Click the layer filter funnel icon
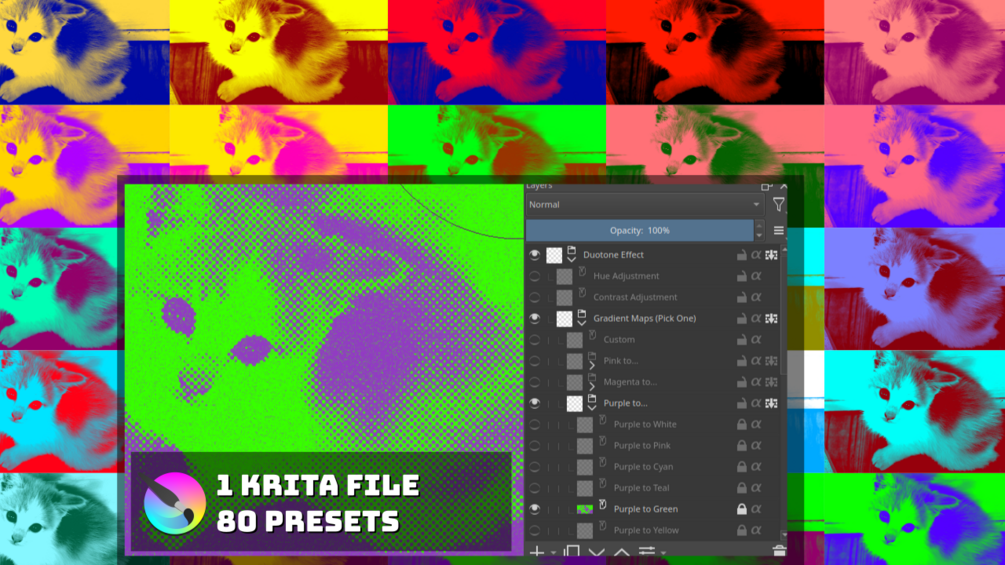The image size is (1005, 565). (x=778, y=204)
